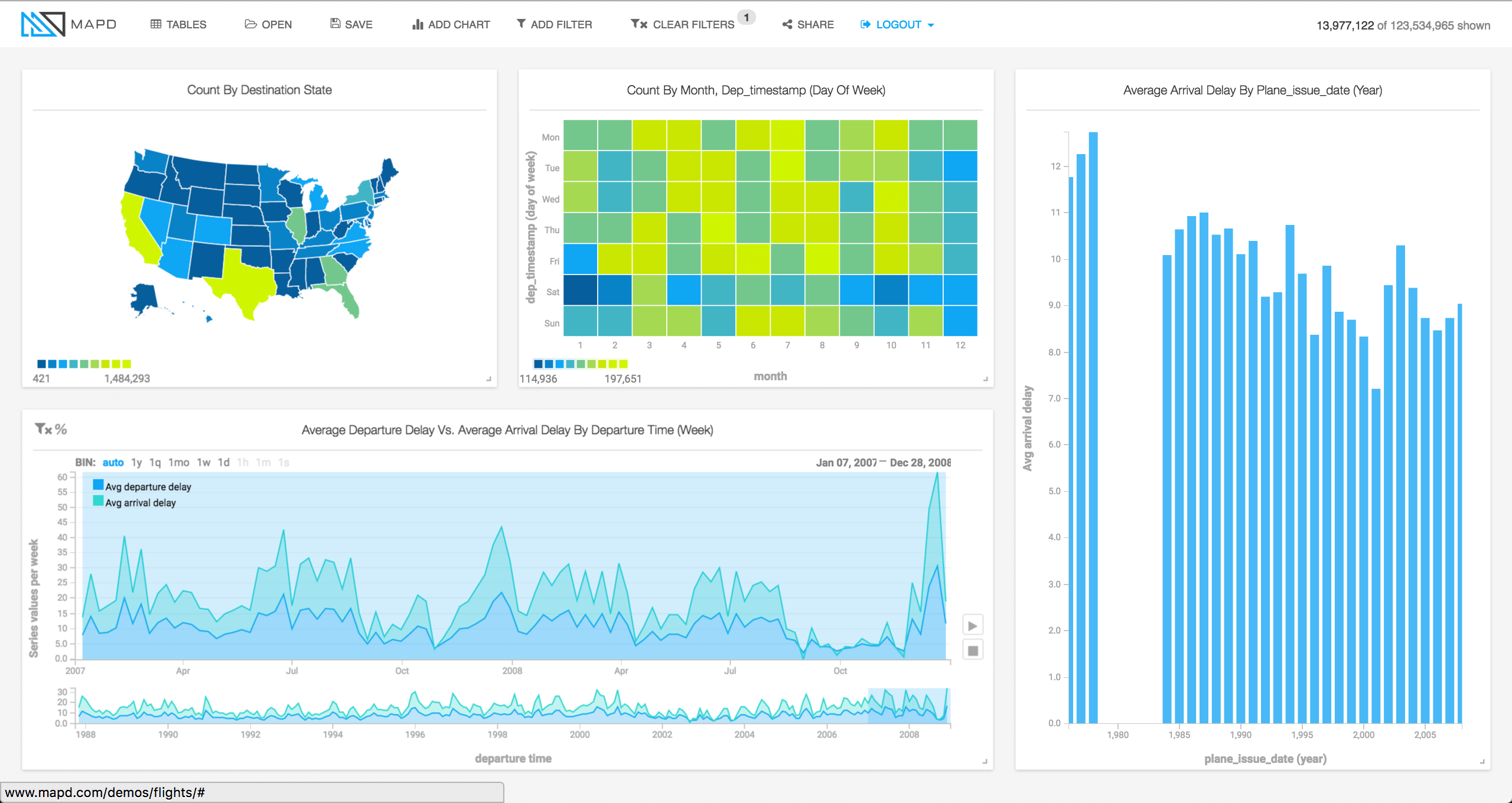Image resolution: width=1512 pixels, height=803 pixels.
Task: Click the darkest heatmap legend swatch
Action: 538,364
